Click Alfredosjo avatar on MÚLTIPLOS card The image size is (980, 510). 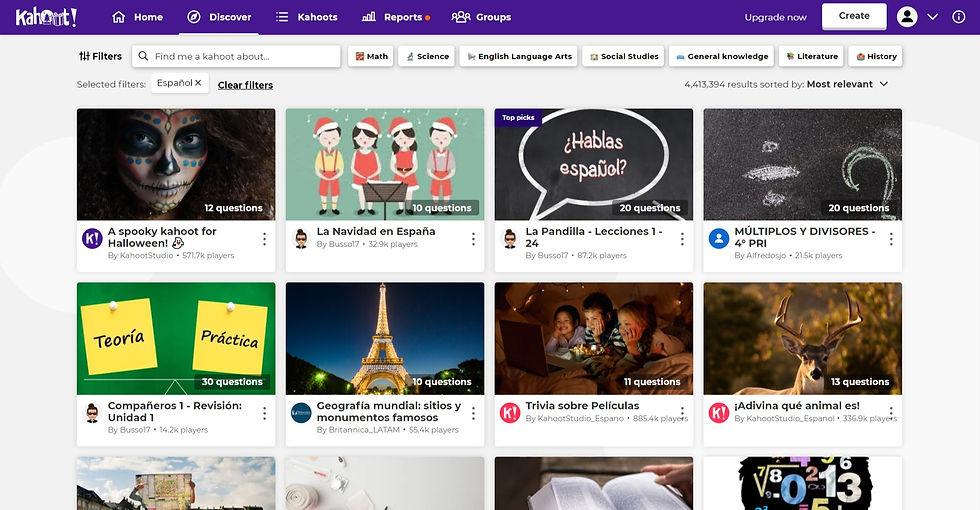coord(719,239)
